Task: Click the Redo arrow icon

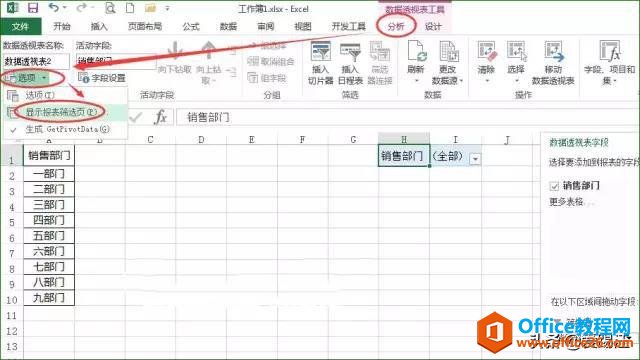Action: click(81, 8)
